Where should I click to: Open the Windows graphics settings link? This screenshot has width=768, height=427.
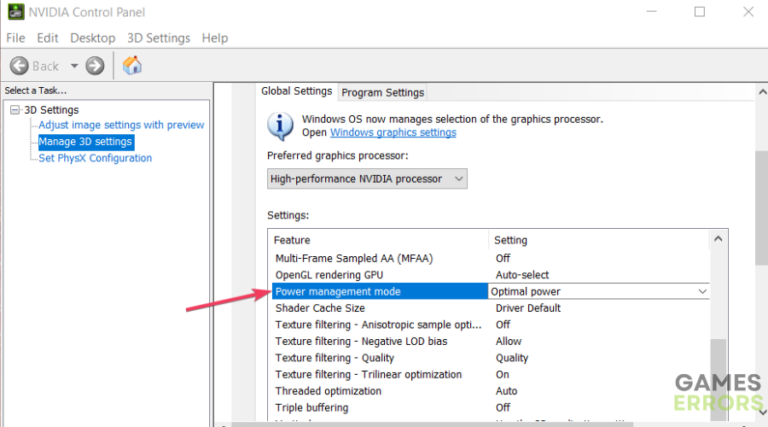pos(393,132)
